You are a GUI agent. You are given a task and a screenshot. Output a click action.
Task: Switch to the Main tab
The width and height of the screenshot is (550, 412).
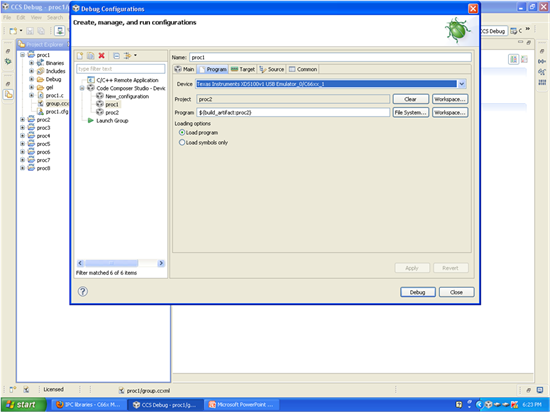coord(184,69)
